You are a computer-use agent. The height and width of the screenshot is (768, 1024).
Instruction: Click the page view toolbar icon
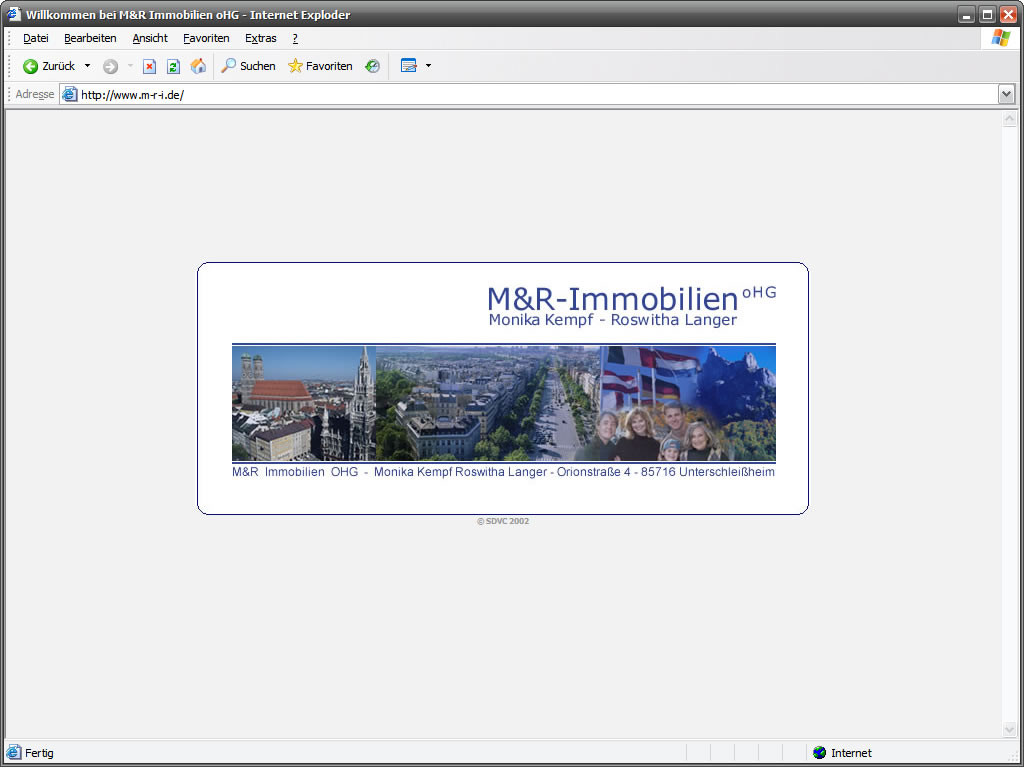408,66
